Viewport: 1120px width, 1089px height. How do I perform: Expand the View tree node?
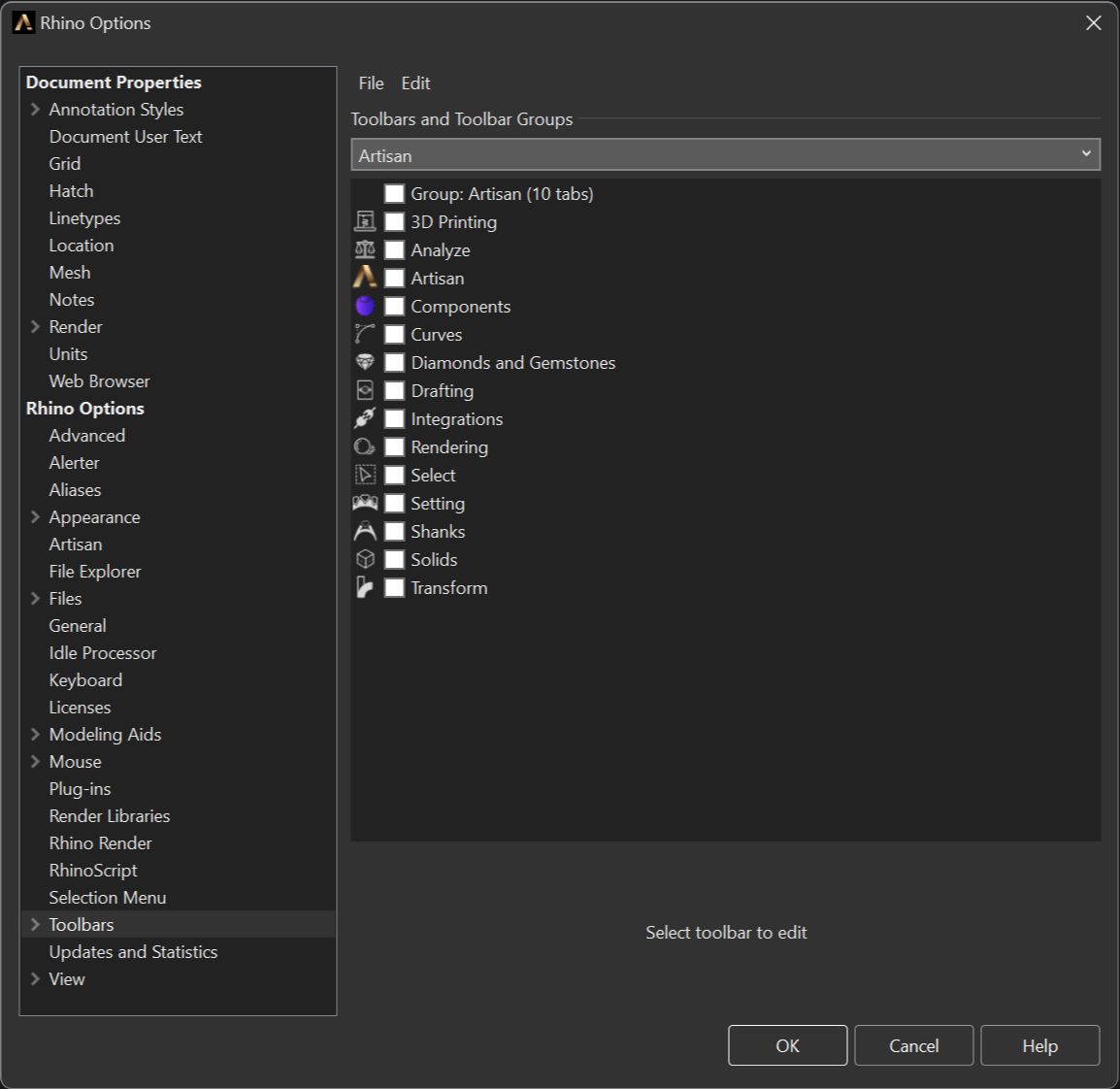pyautogui.click(x=35, y=979)
